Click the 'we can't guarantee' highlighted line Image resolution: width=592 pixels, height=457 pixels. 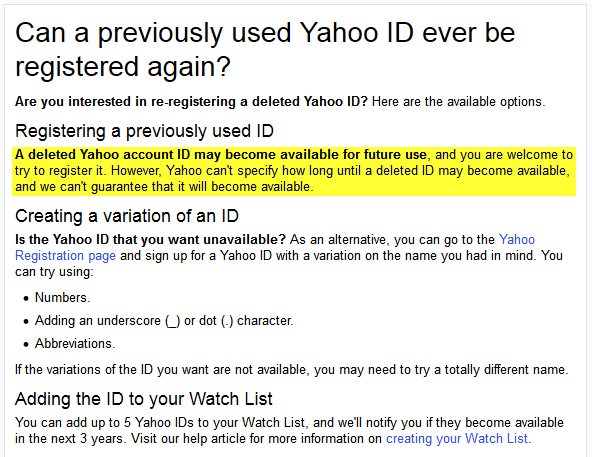coord(164,187)
